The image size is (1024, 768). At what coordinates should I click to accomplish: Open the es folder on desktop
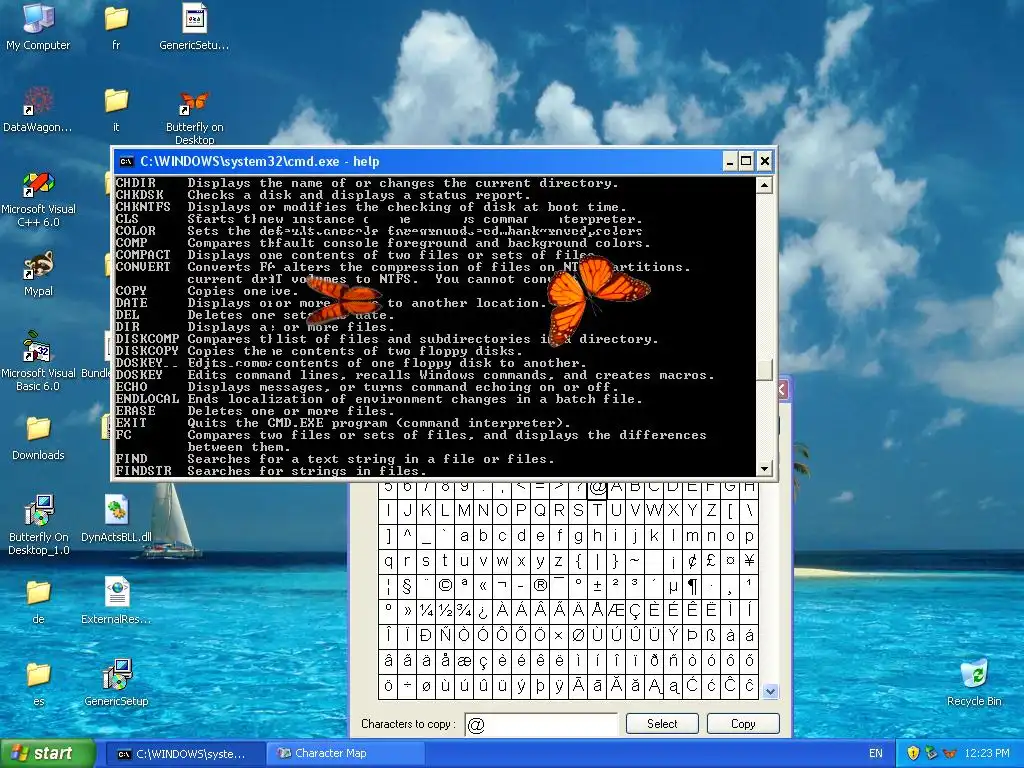coord(38,683)
